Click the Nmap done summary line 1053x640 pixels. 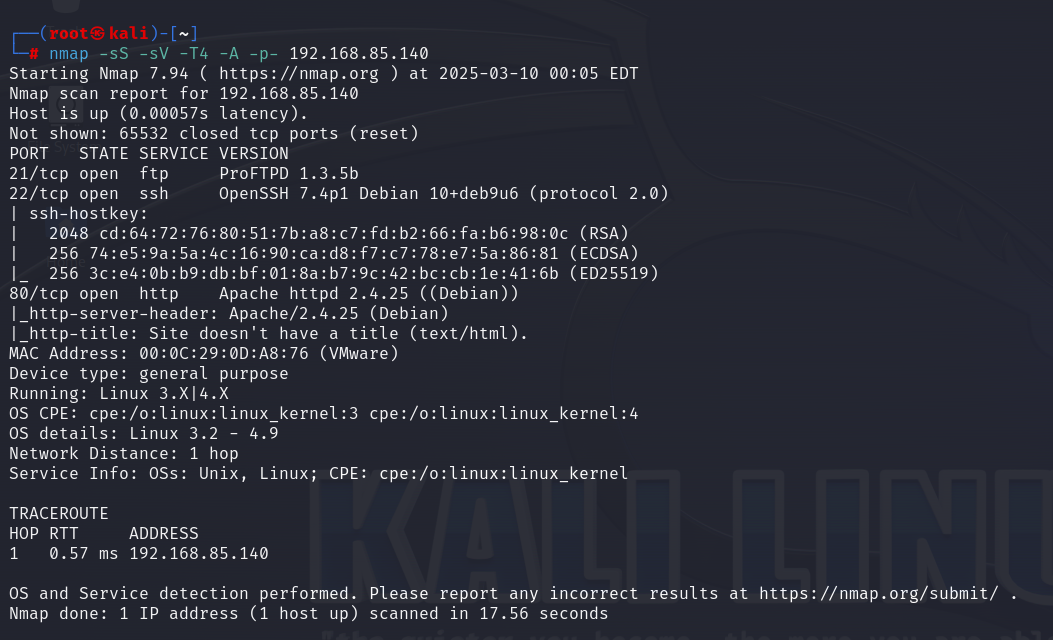308,613
